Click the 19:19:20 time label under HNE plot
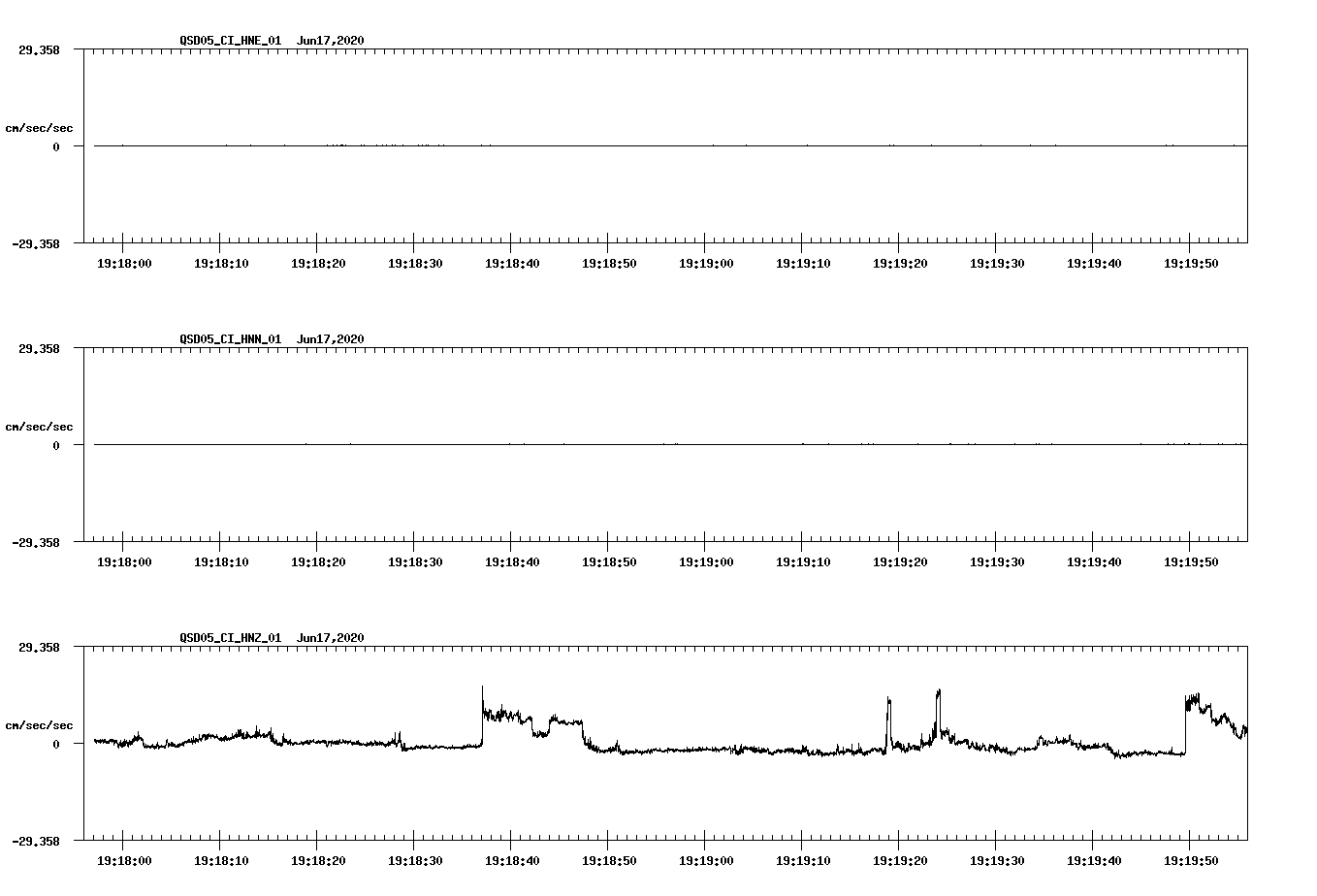The width and height of the screenshot is (1317, 896). tap(900, 263)
